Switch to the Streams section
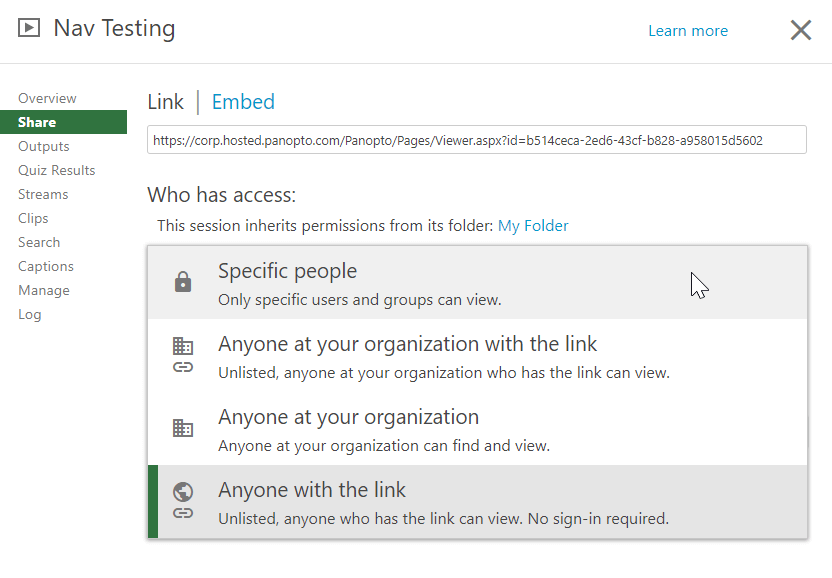The image size is (832, 578). coord(43,194)
